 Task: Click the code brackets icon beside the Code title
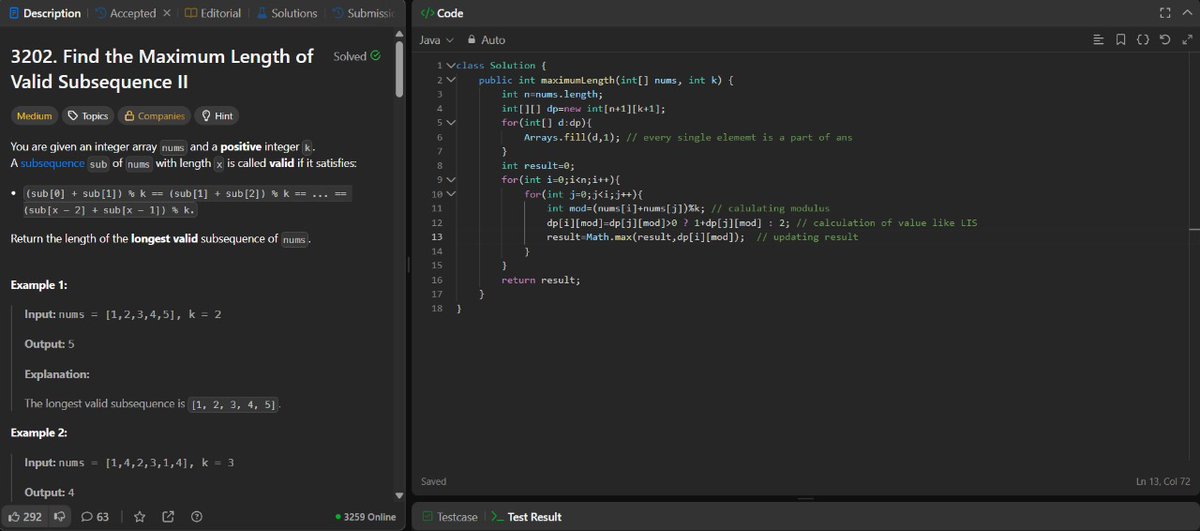(426, 13)
